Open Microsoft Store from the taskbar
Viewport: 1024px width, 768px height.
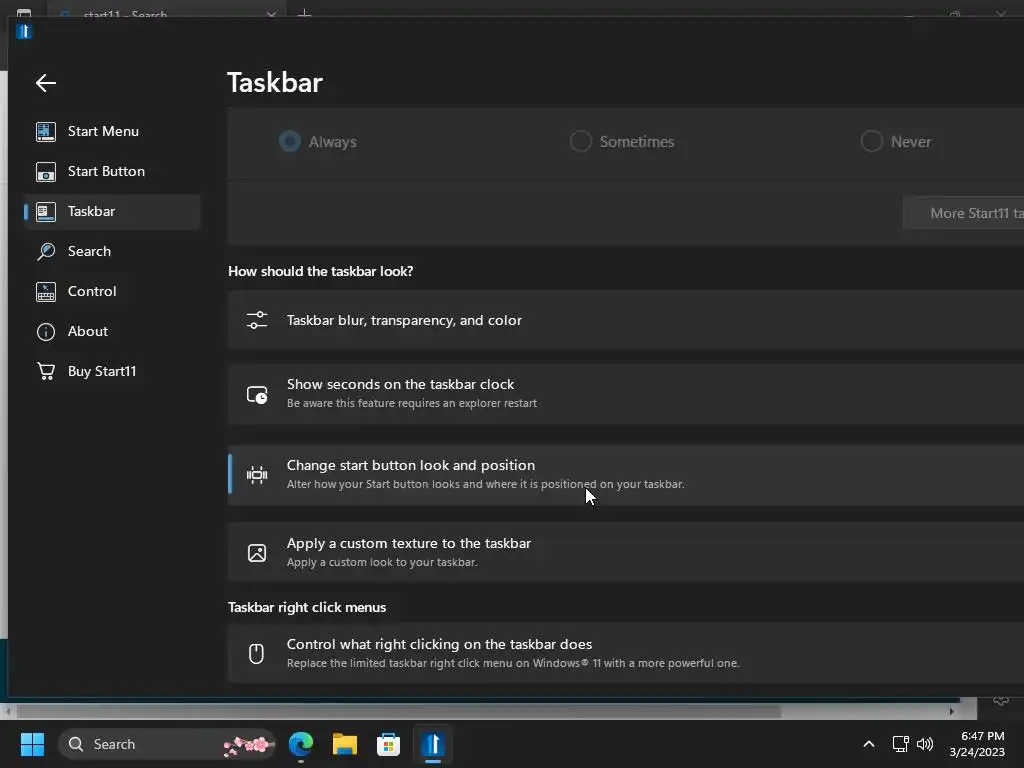(388, 744)
